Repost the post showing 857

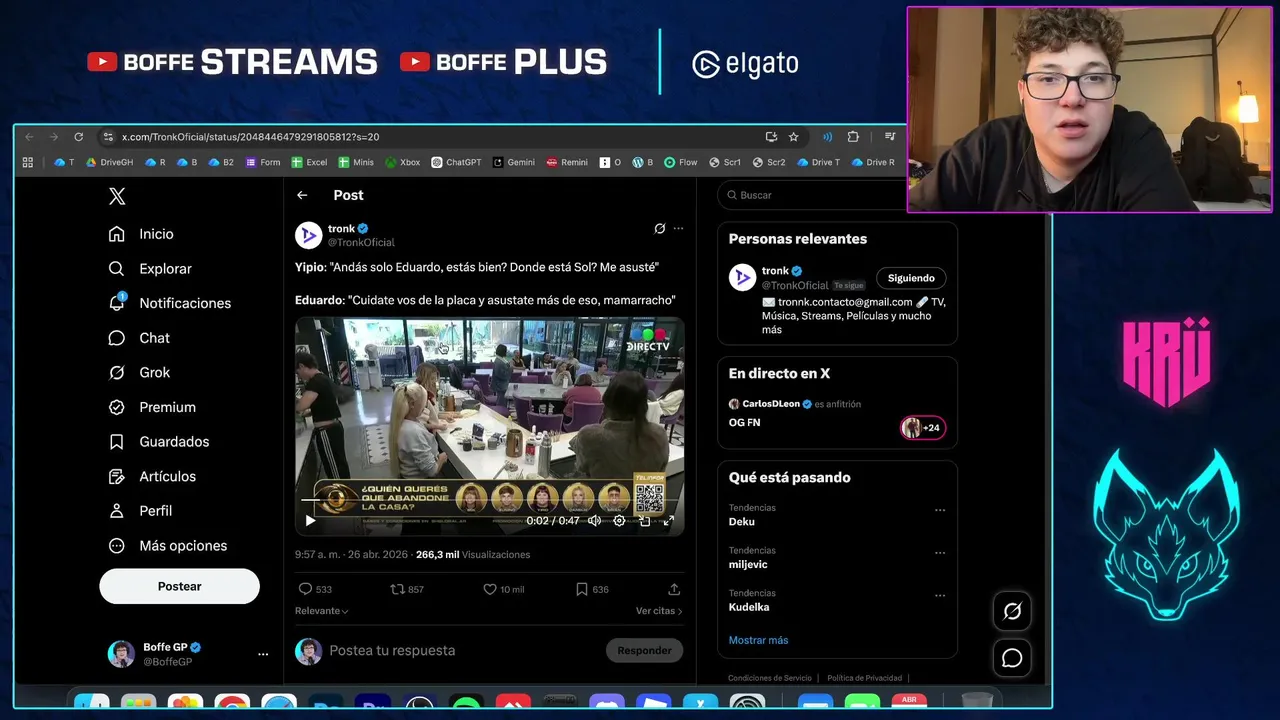pos(407,589)
